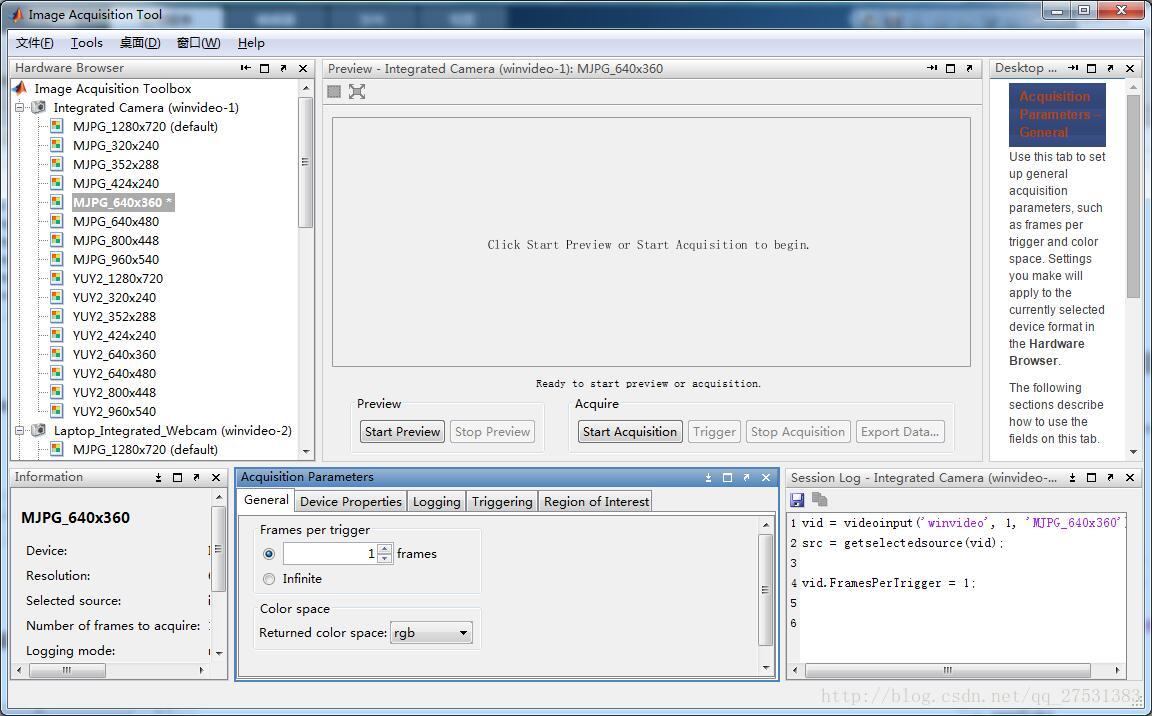Minimize the Information panel
The height and width of the screenshot is (716, 1152).
coord(159,477)
